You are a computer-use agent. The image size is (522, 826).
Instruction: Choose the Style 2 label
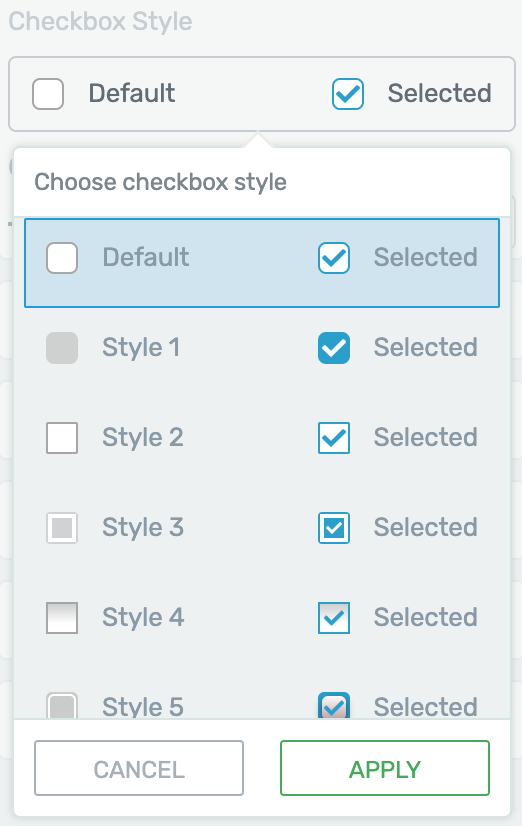coord(143,438)
